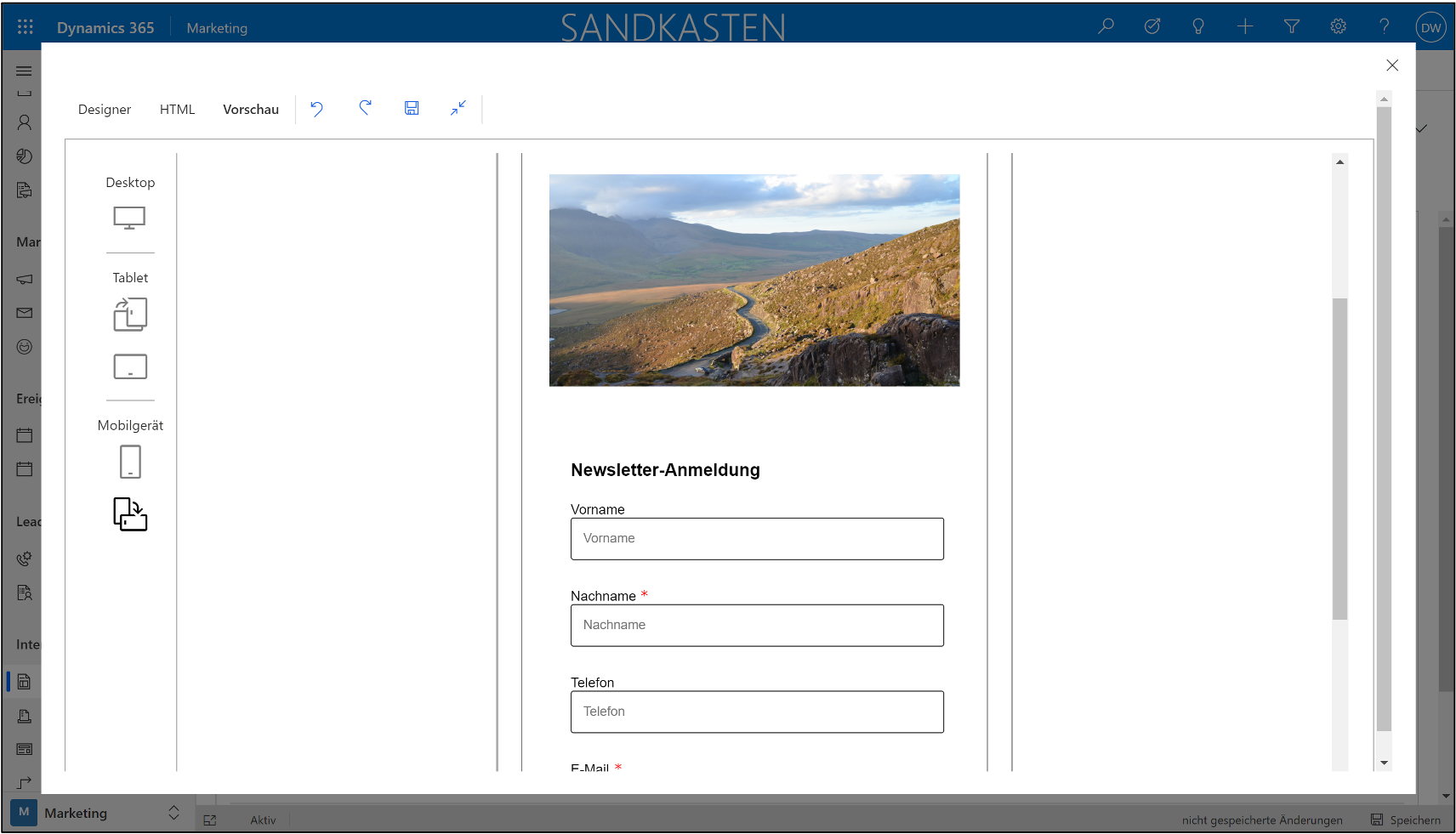Click the preview pane's scroll up arrow
1456x834 pixels.
(x=1340, y=162)
